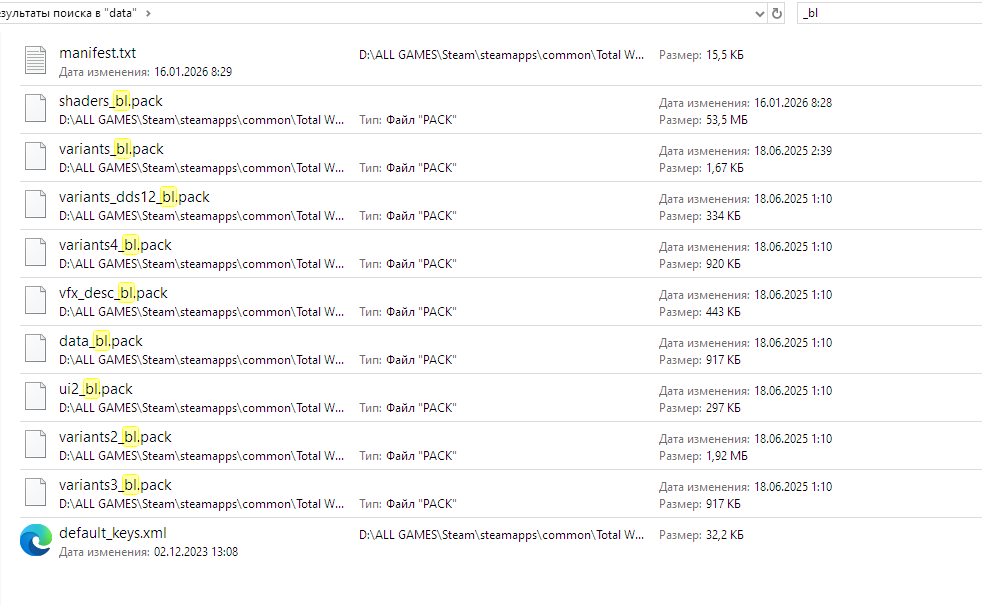This screenshot has height=606, width=982.
Task: Click shaders_bl.pack date 16.01.2026 8:28
Action: coord(793,103)
